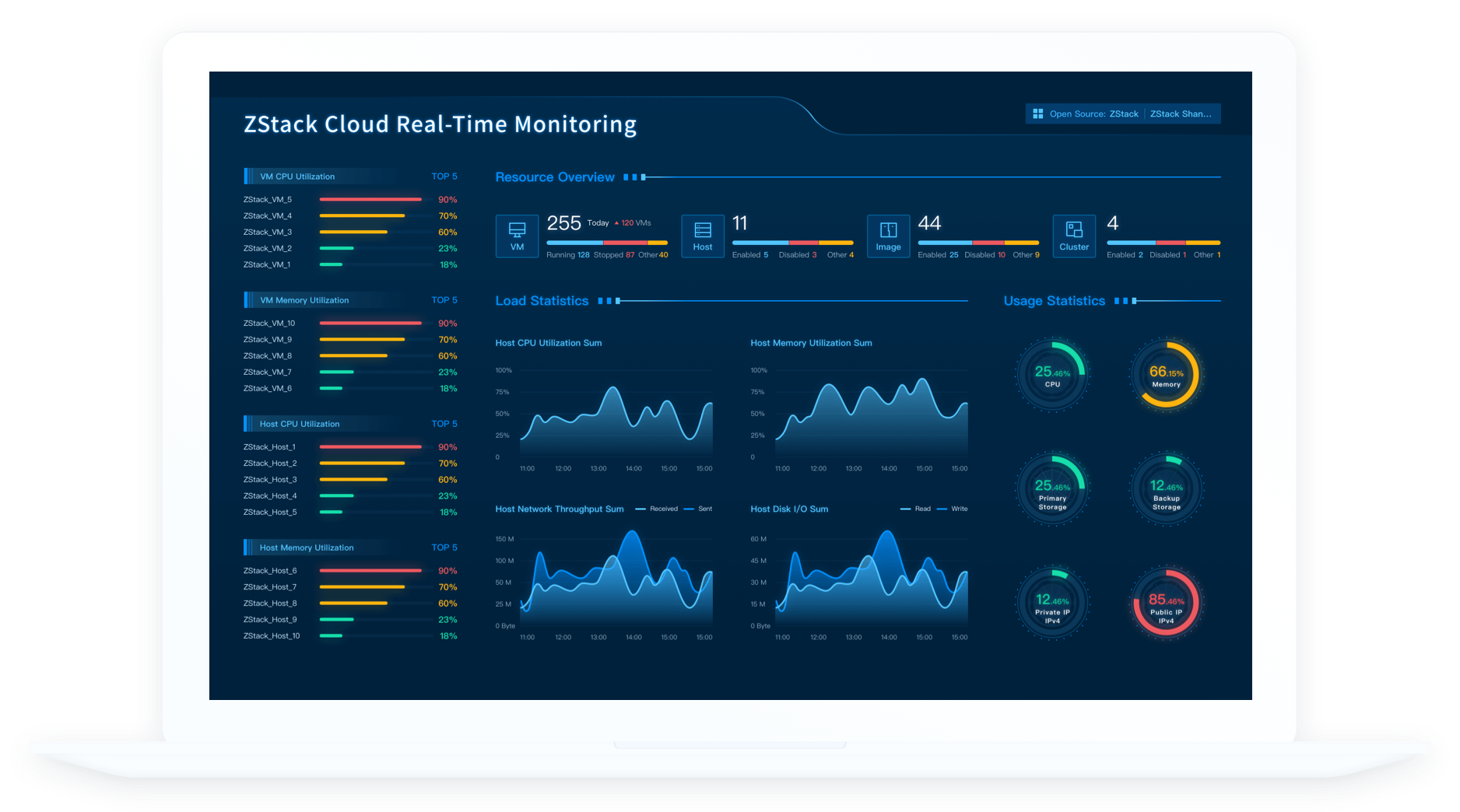Open the Open Source: ZStack link
Viewport: 1460px width, 812px height.
pyautogui.click(x=1093, y=114)
